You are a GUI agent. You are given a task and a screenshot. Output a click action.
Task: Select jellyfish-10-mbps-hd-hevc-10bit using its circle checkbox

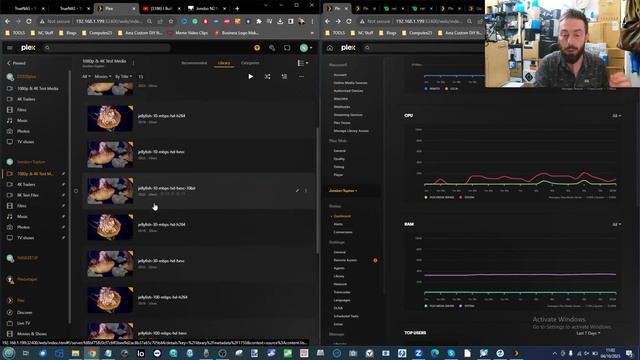(76, 191)
